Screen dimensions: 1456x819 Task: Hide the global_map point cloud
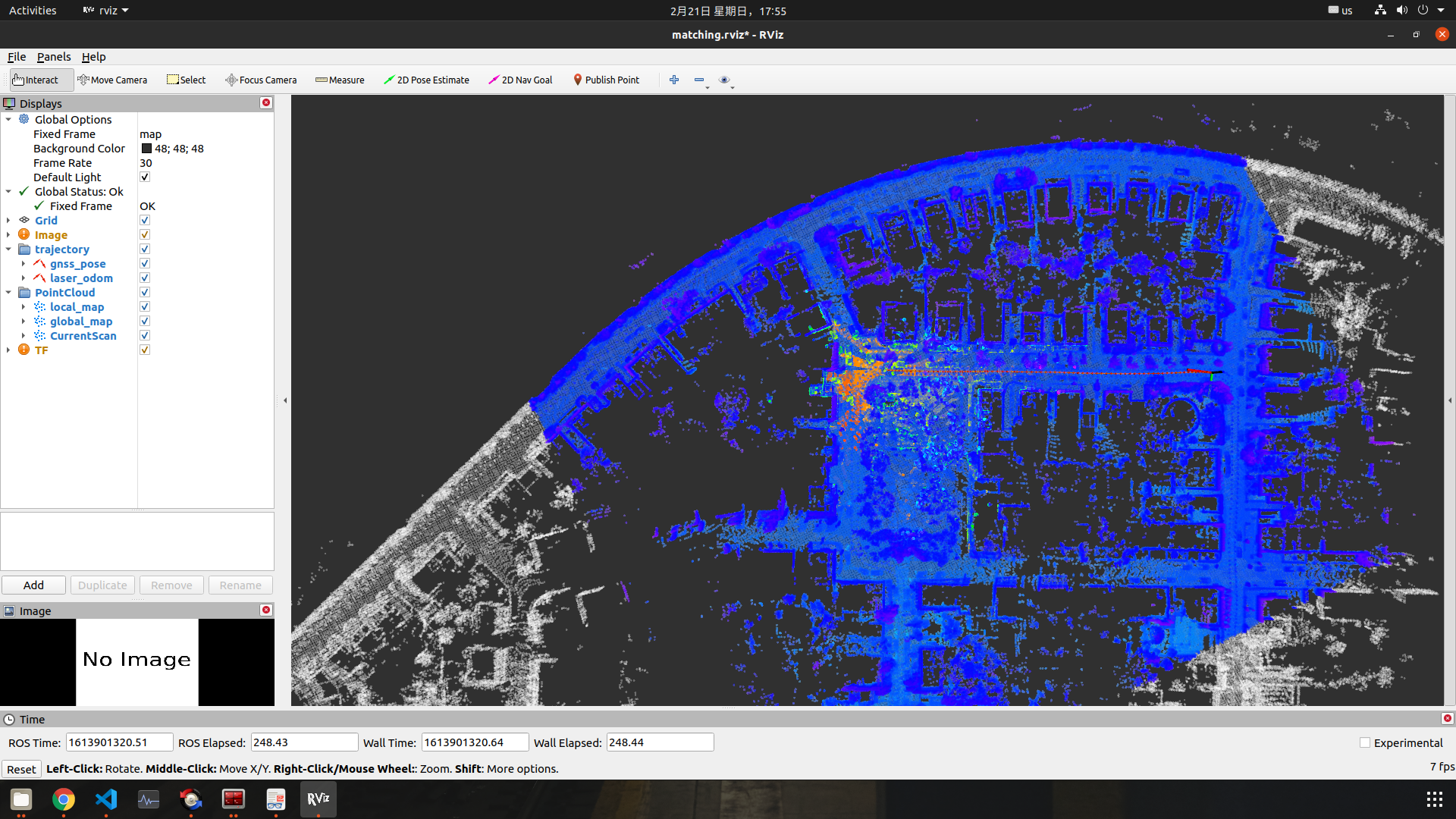point(145,321)
